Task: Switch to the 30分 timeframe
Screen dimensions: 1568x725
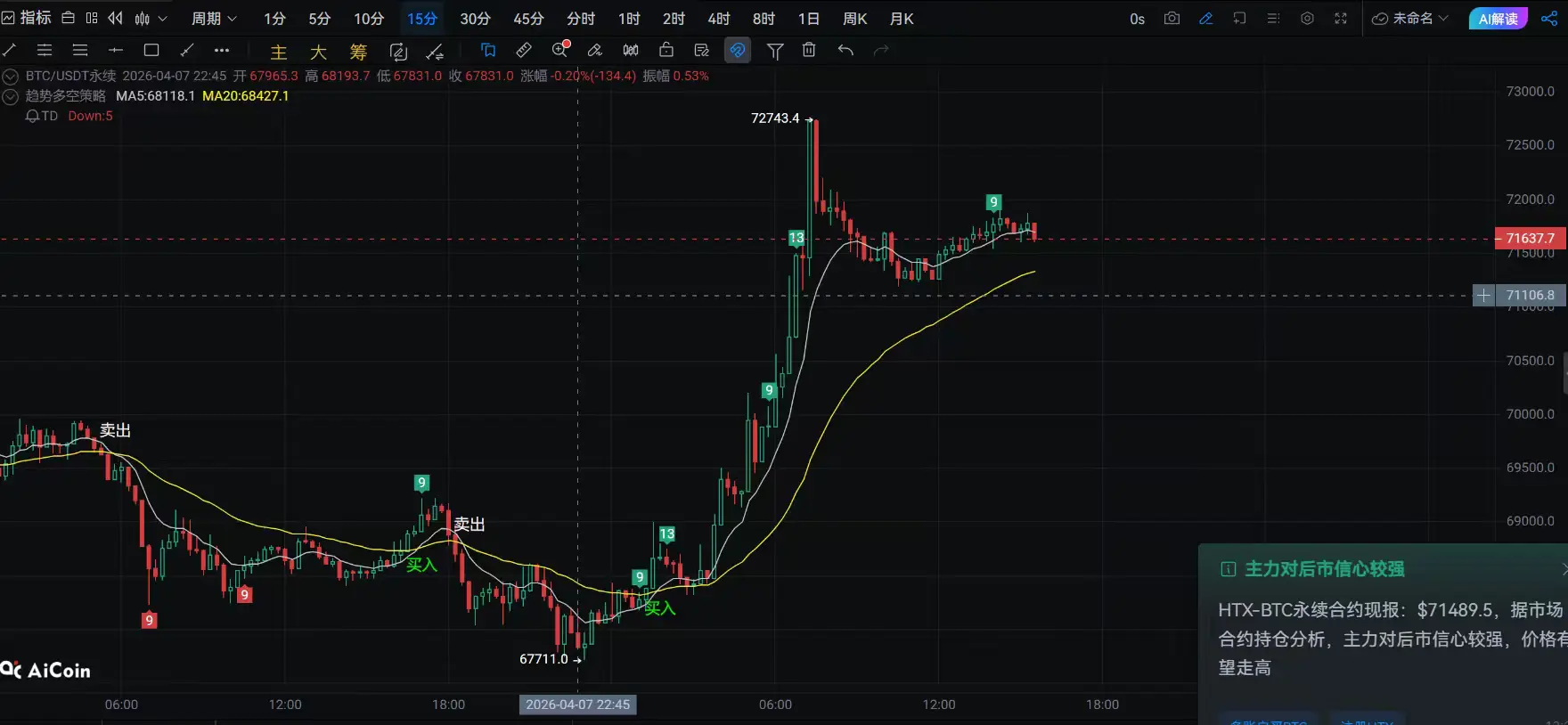Action: click(x=475, y=19)
